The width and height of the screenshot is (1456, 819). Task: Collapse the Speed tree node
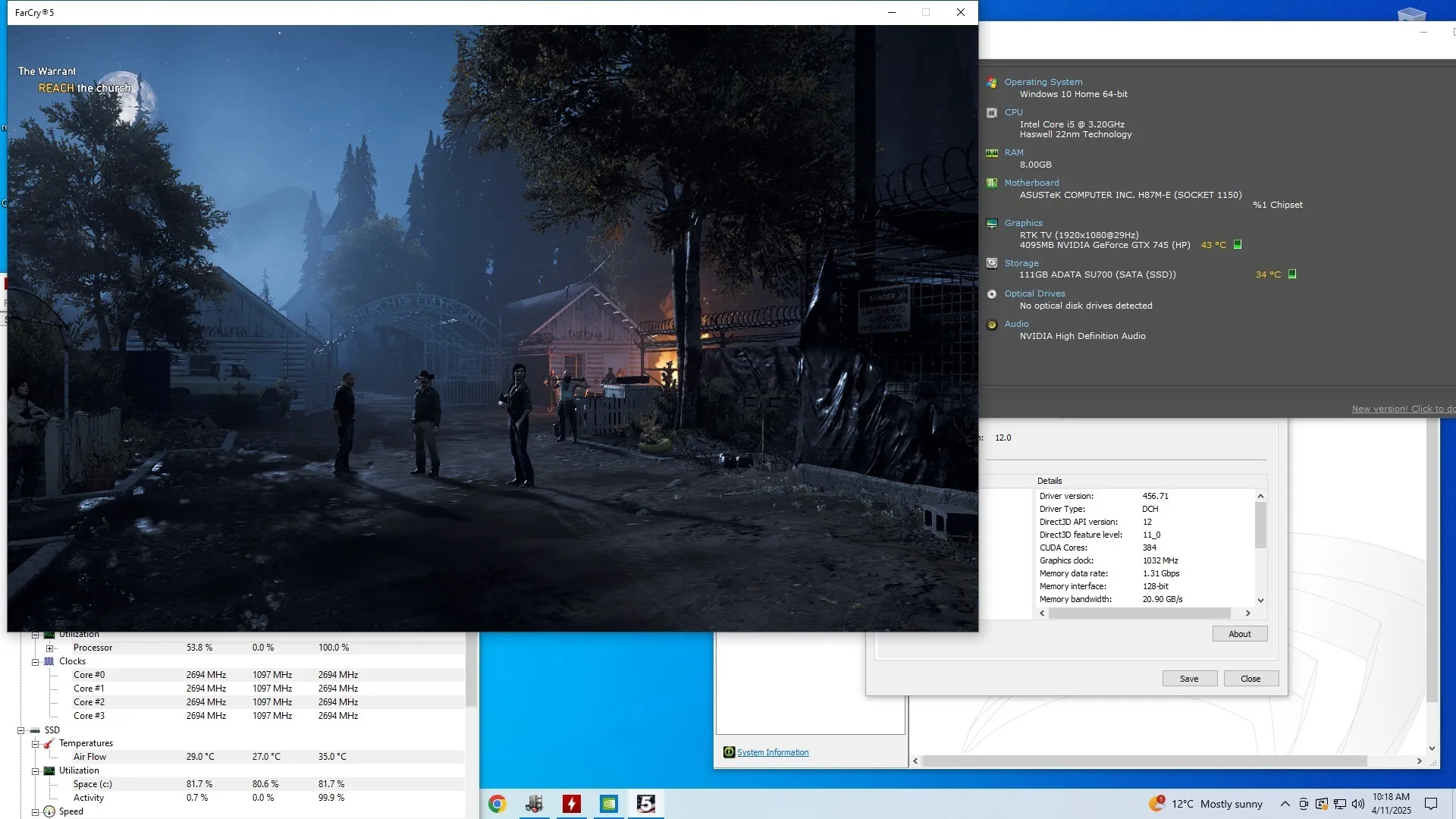point(35,812)
